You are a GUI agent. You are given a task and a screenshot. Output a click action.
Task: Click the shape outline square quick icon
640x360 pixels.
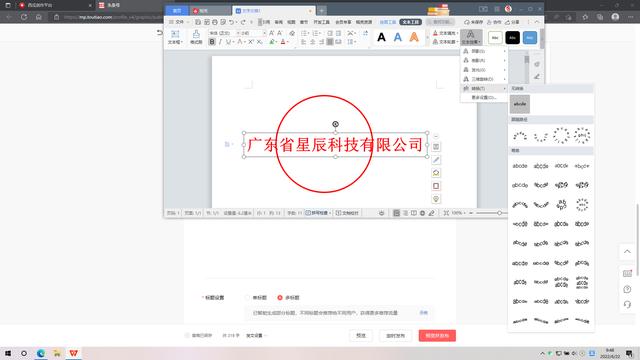(436, 186)
